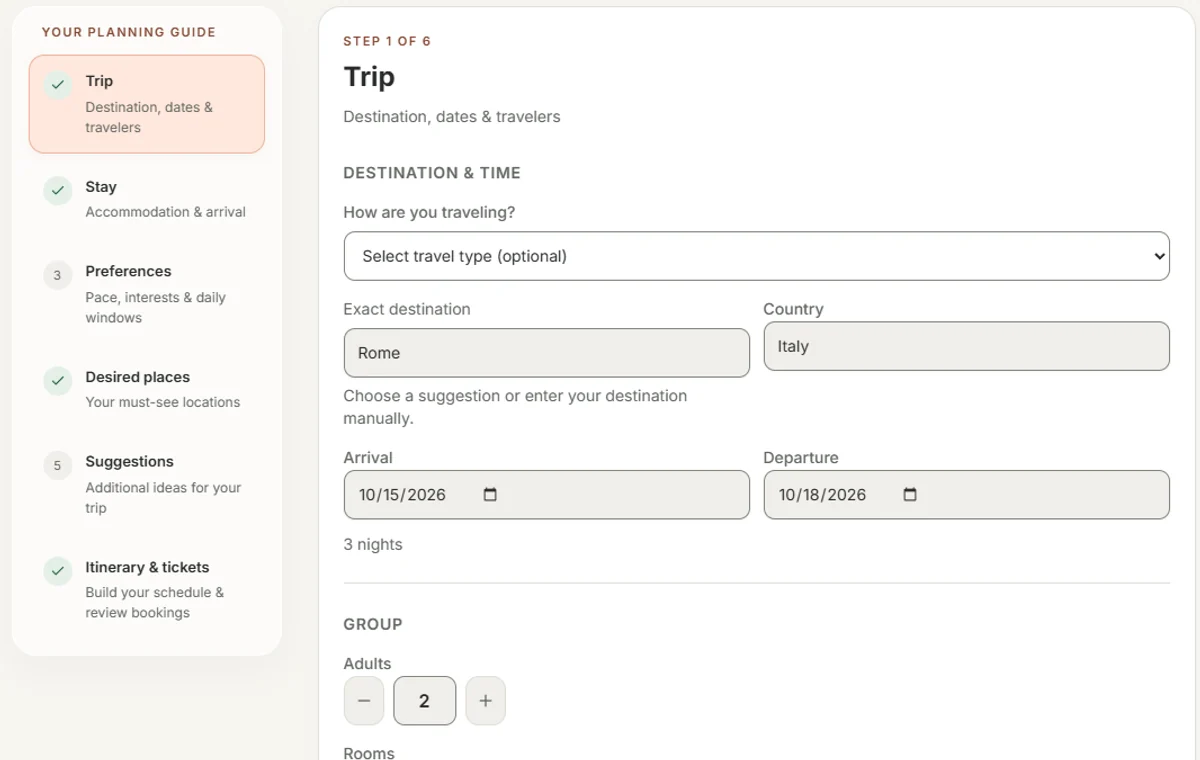Open the Departure date calendar picker icon

pos(910,495)
